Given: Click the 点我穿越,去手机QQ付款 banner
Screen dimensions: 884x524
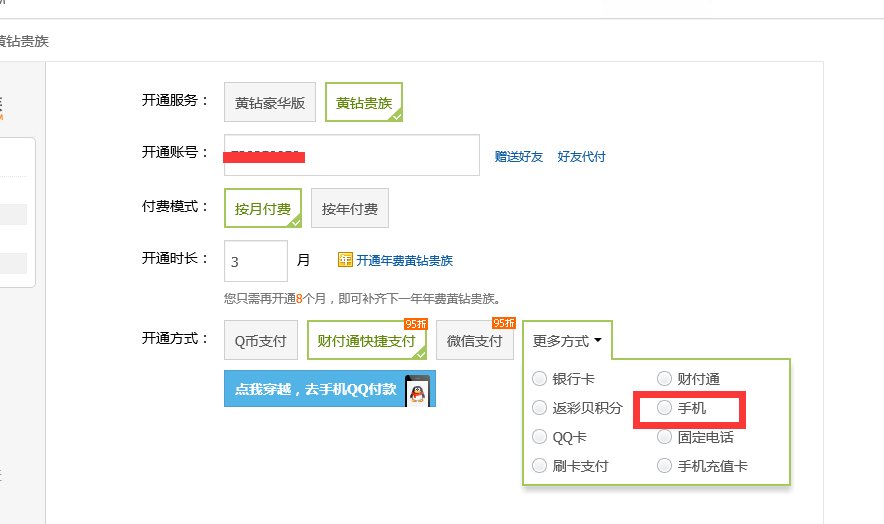Looking at the screenshot, I should (x=330, y=389).
